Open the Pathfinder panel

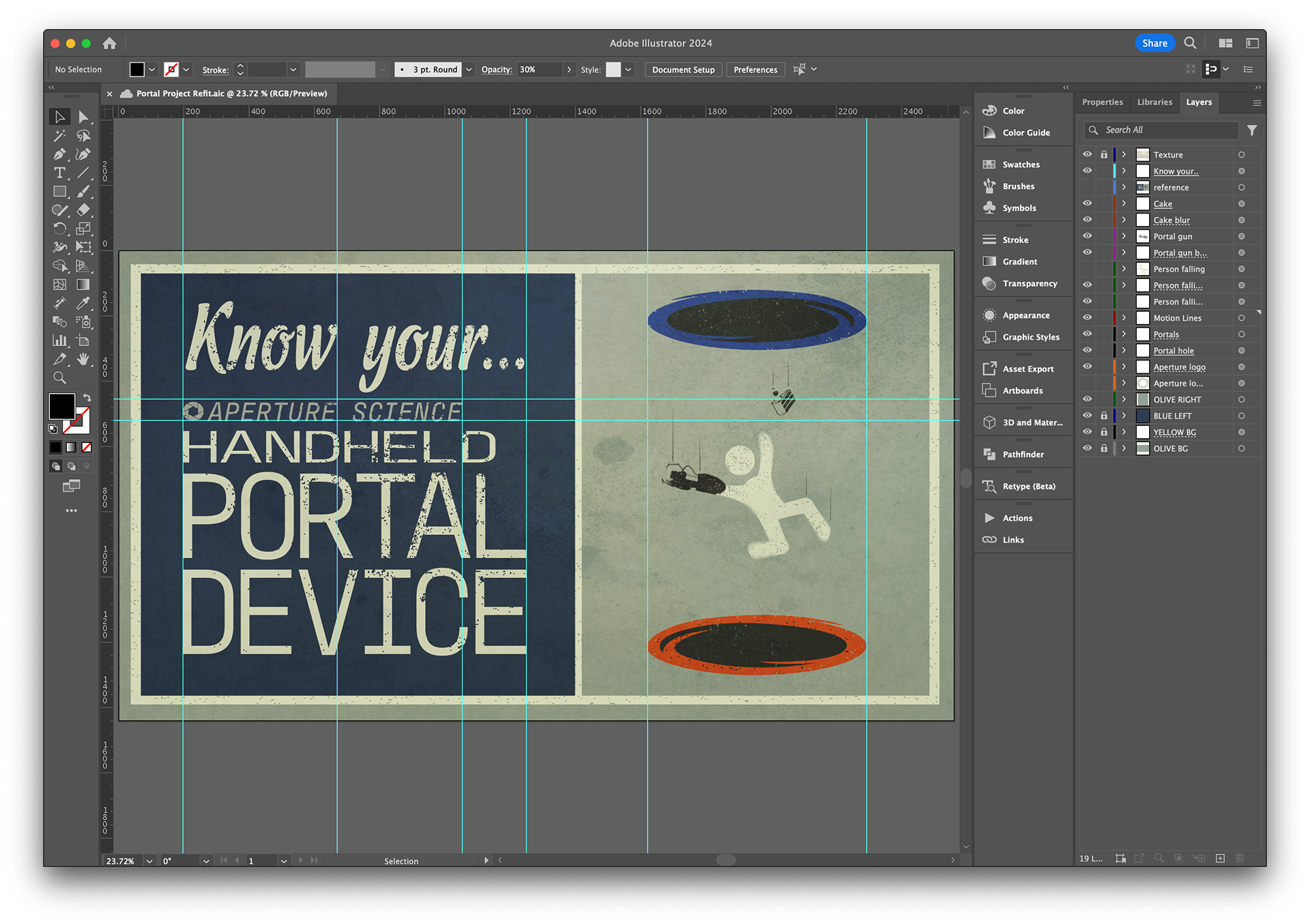point(1023,454)
